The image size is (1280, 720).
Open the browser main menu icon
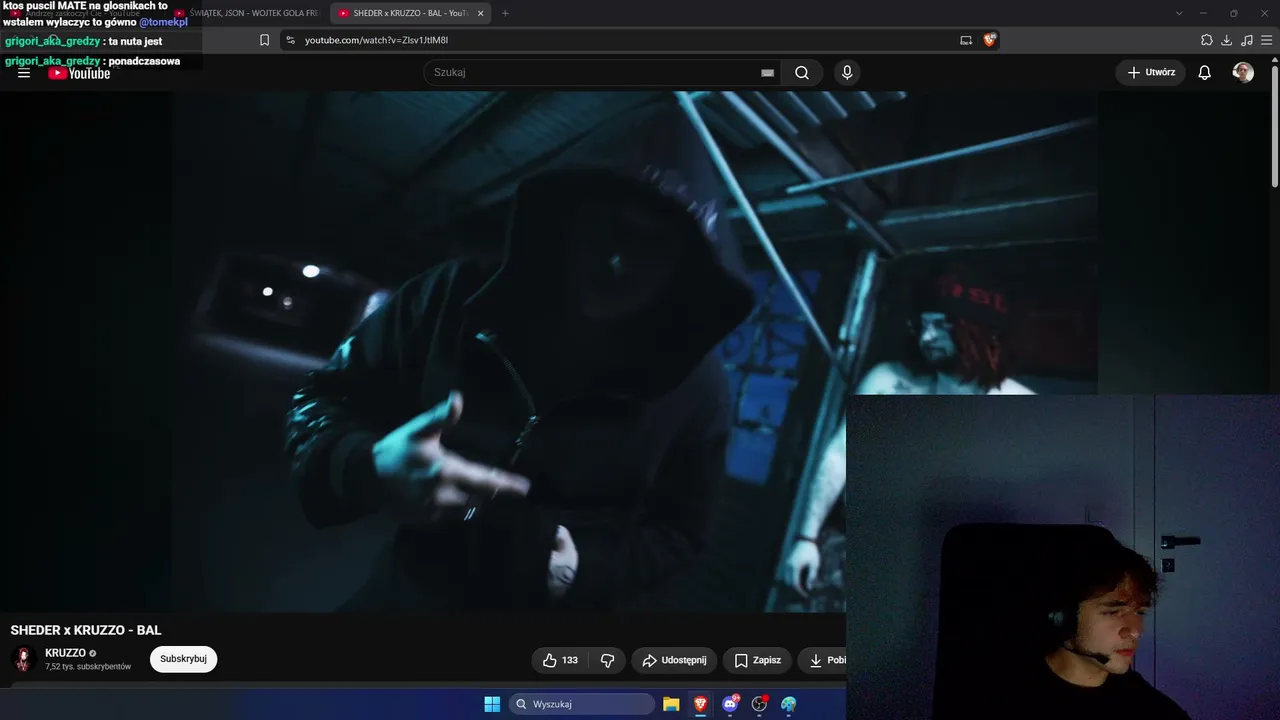pos(1267,40)
